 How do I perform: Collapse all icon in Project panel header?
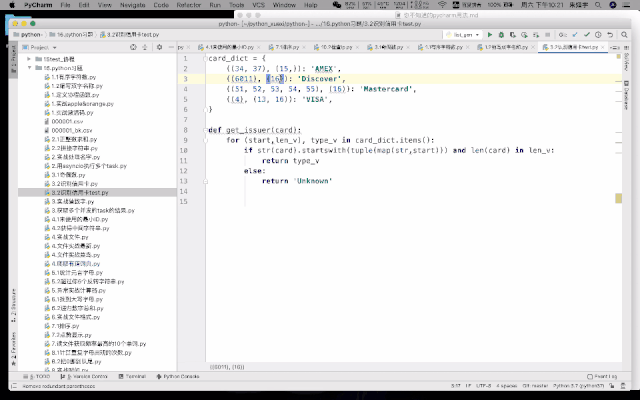[144, 47]
